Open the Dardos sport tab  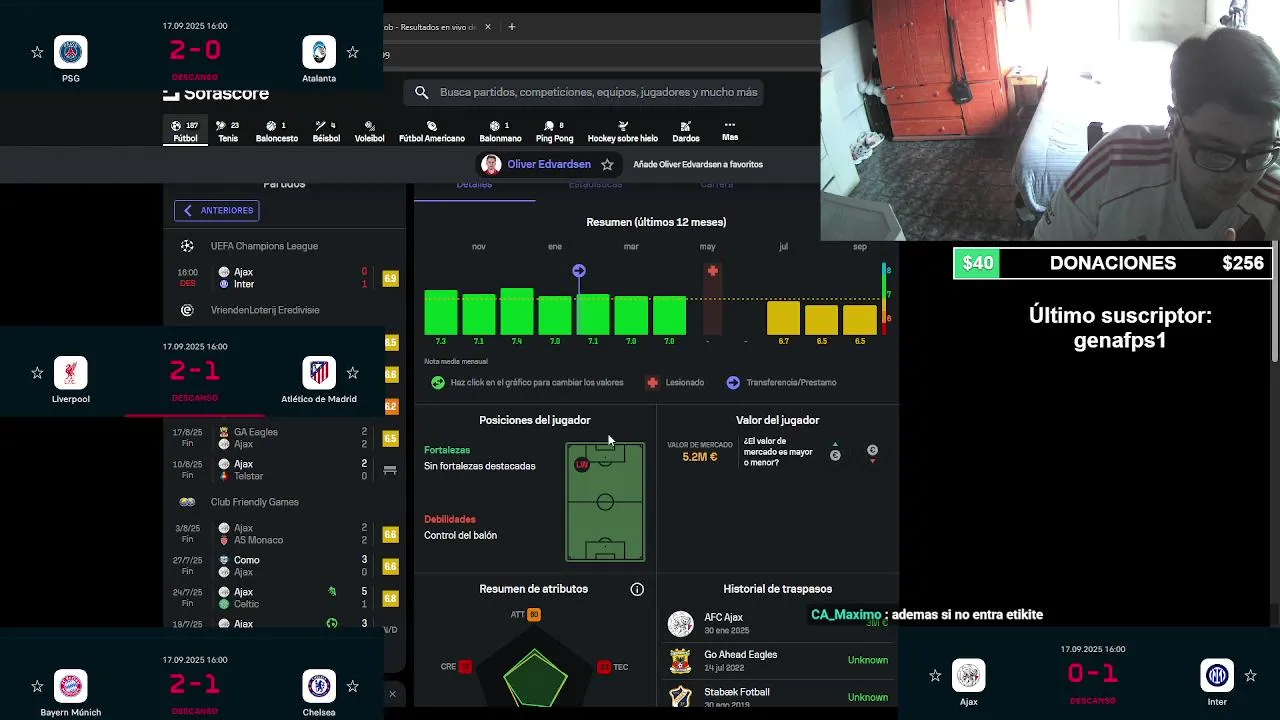click(686, 132)
